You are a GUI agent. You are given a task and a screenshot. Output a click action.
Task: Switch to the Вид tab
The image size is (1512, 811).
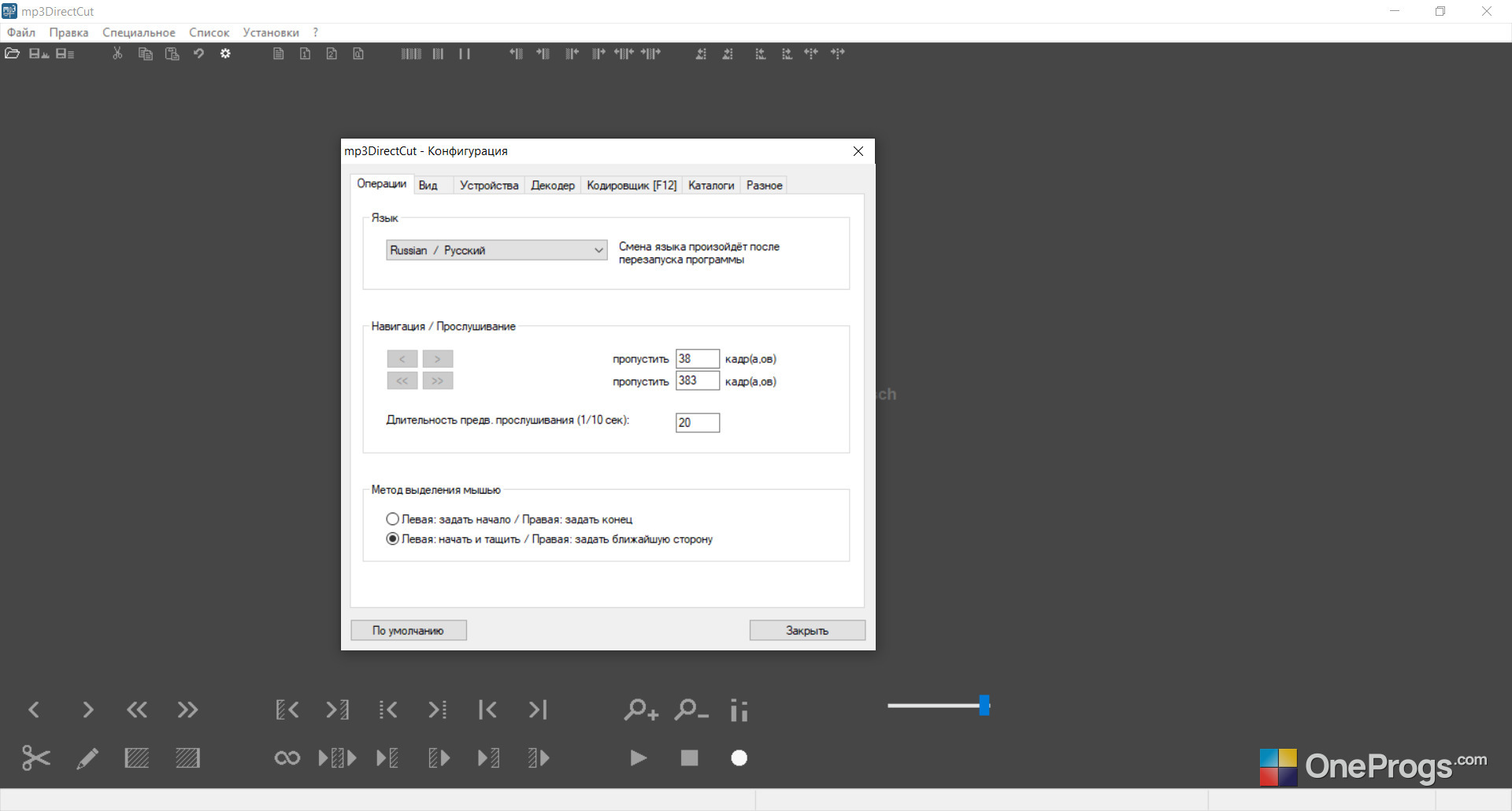(428, 186)
